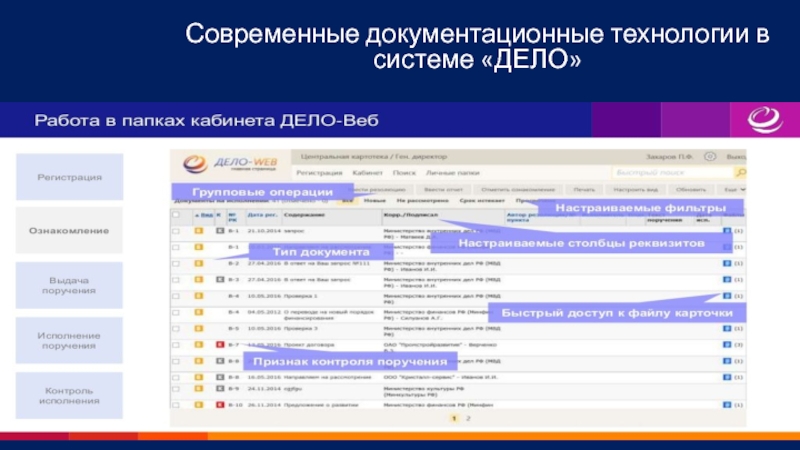The height and width of the screenshot is (450, 800).
Task: Open the Поиск menu item
Action: 404,173
